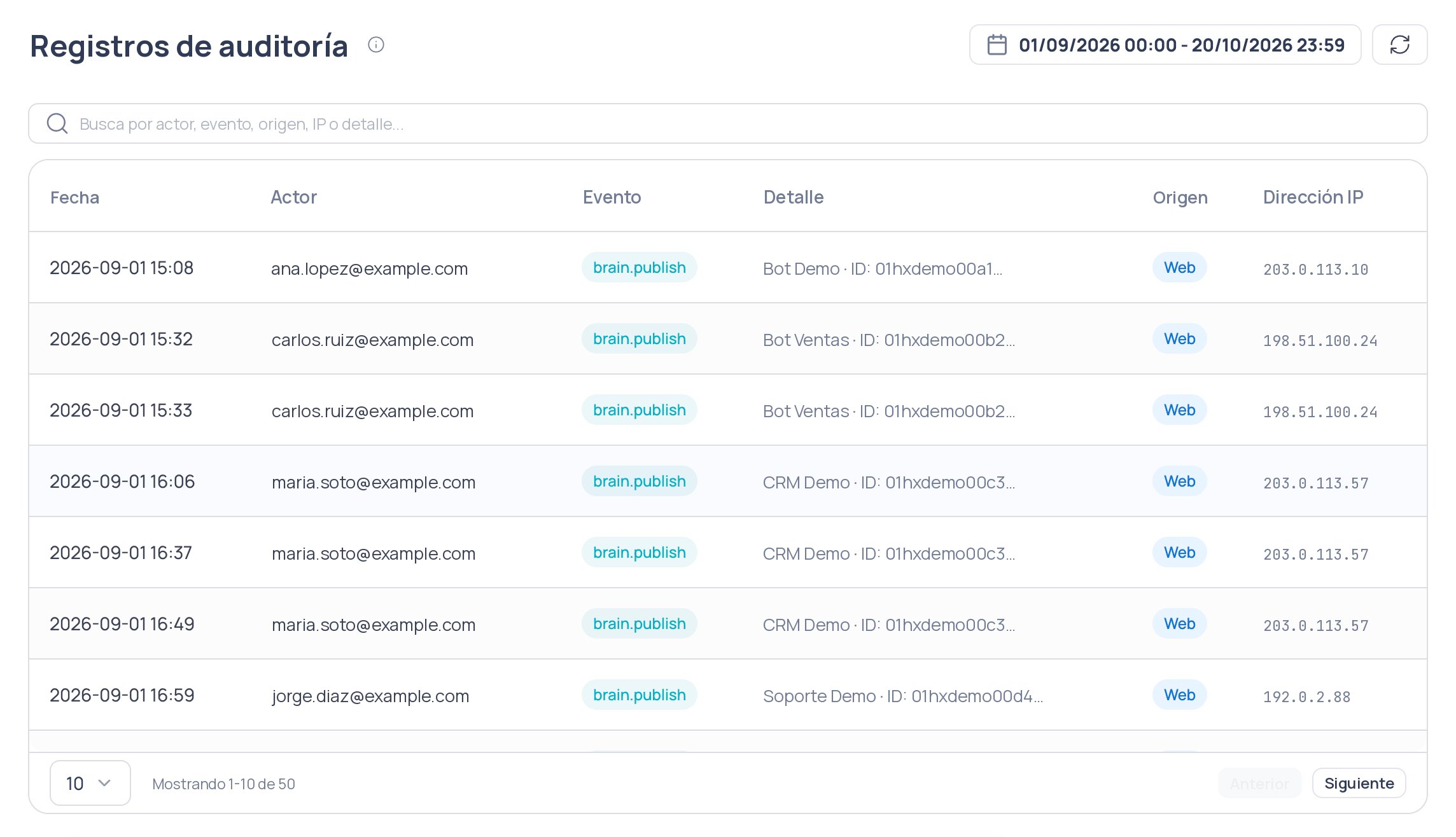
Task: Go to next page with Siguiente
Action: point(1359,783)
